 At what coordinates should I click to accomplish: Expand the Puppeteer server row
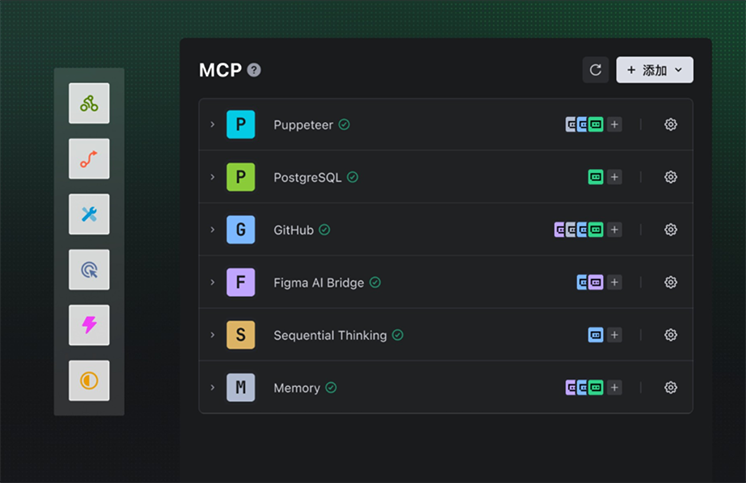[x=213, y=125]
